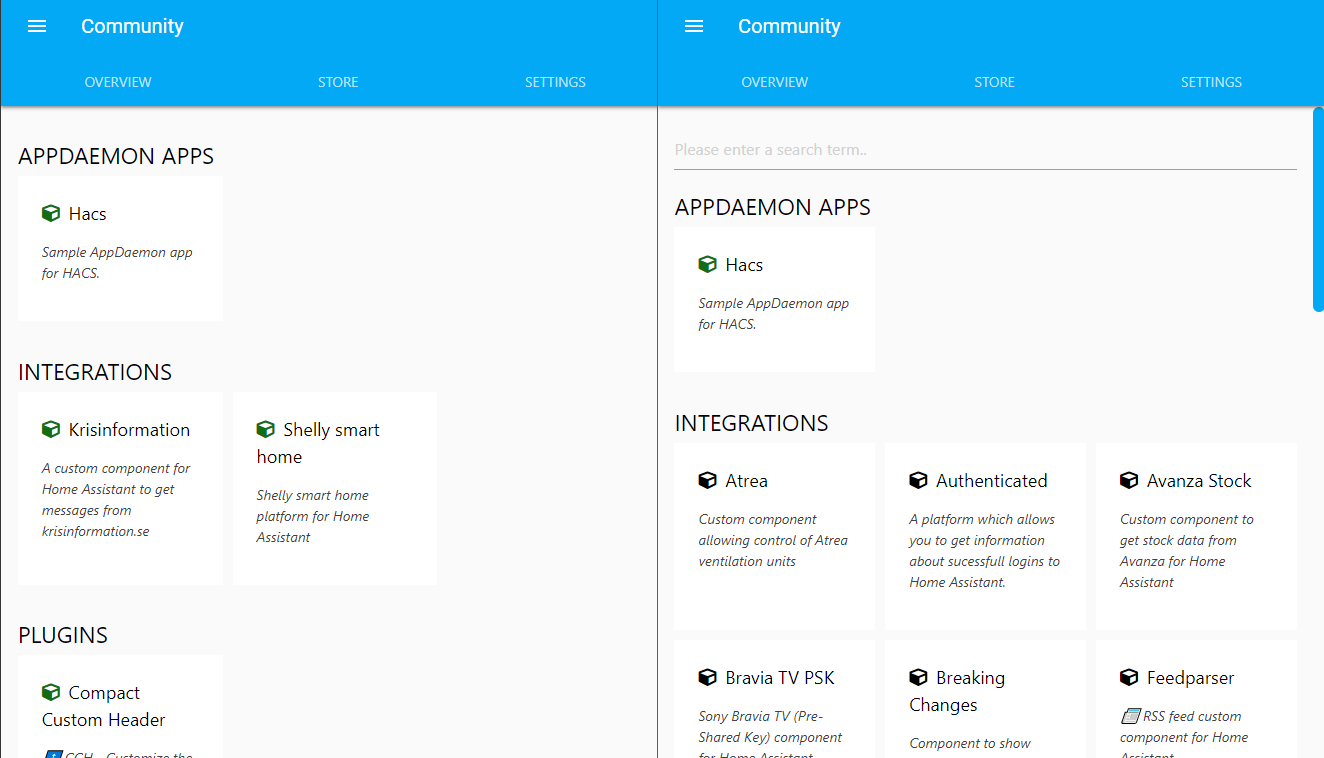The image size is (1324, 758).
Task: Click Community title in right panel header
Action: [x=789, y=27]
